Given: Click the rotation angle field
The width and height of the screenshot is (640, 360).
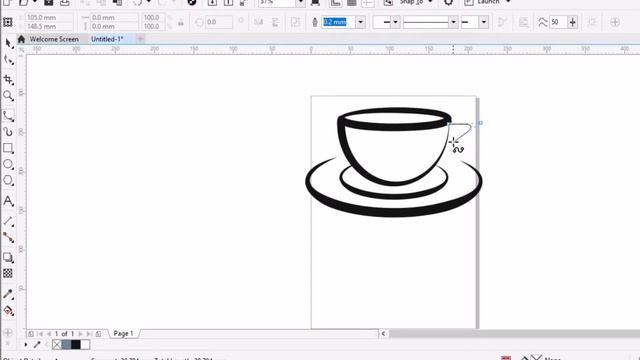Looking at the screenshot, I should coord(218,22).
